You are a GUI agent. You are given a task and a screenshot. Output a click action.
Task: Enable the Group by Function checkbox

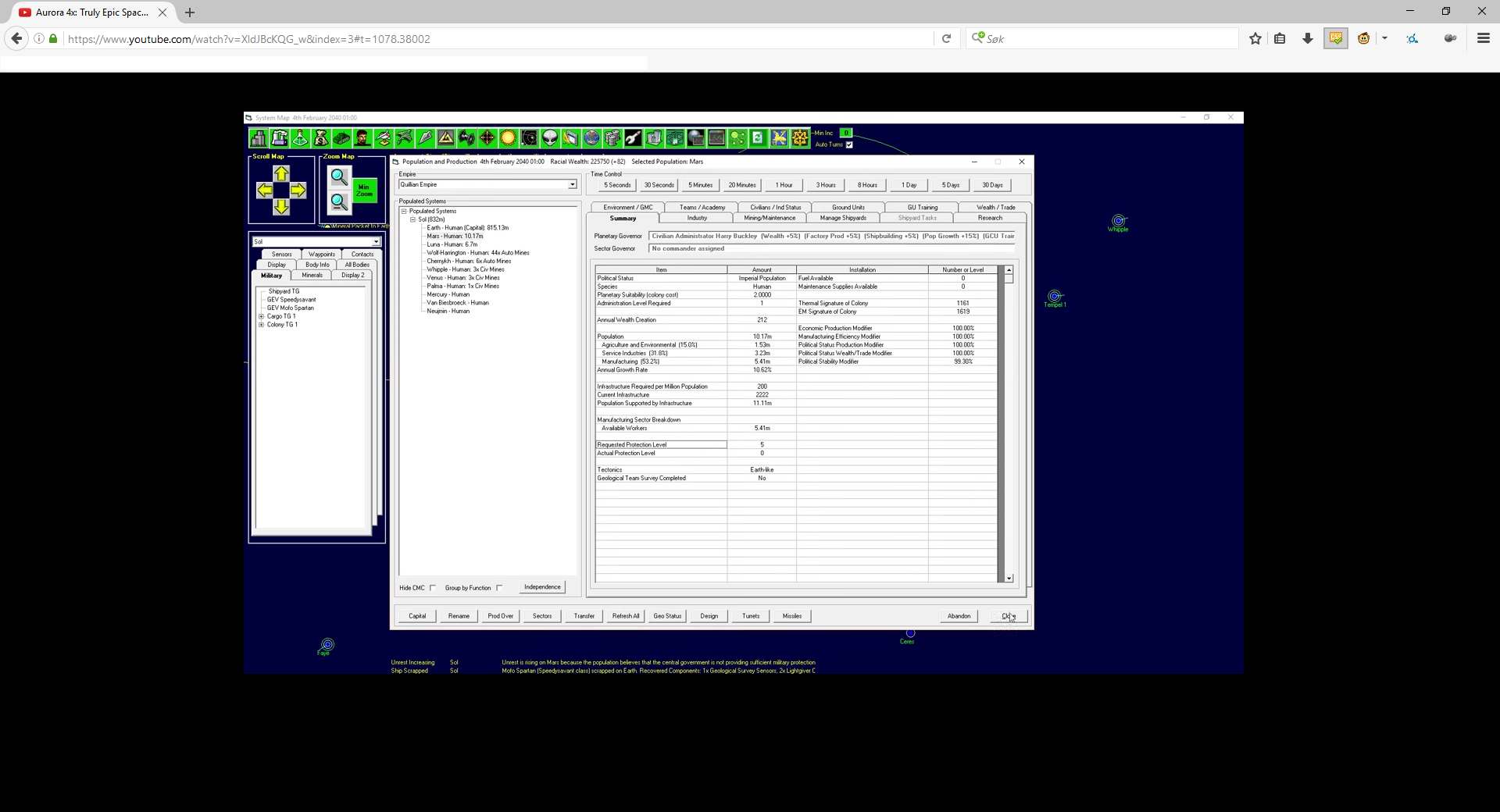point(499,588)
